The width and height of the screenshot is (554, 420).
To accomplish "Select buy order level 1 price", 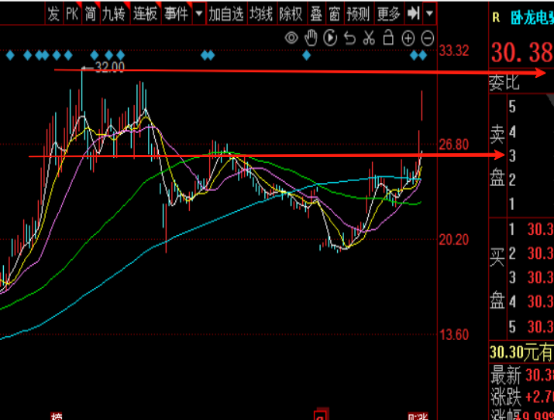I will tap(541, 230).
